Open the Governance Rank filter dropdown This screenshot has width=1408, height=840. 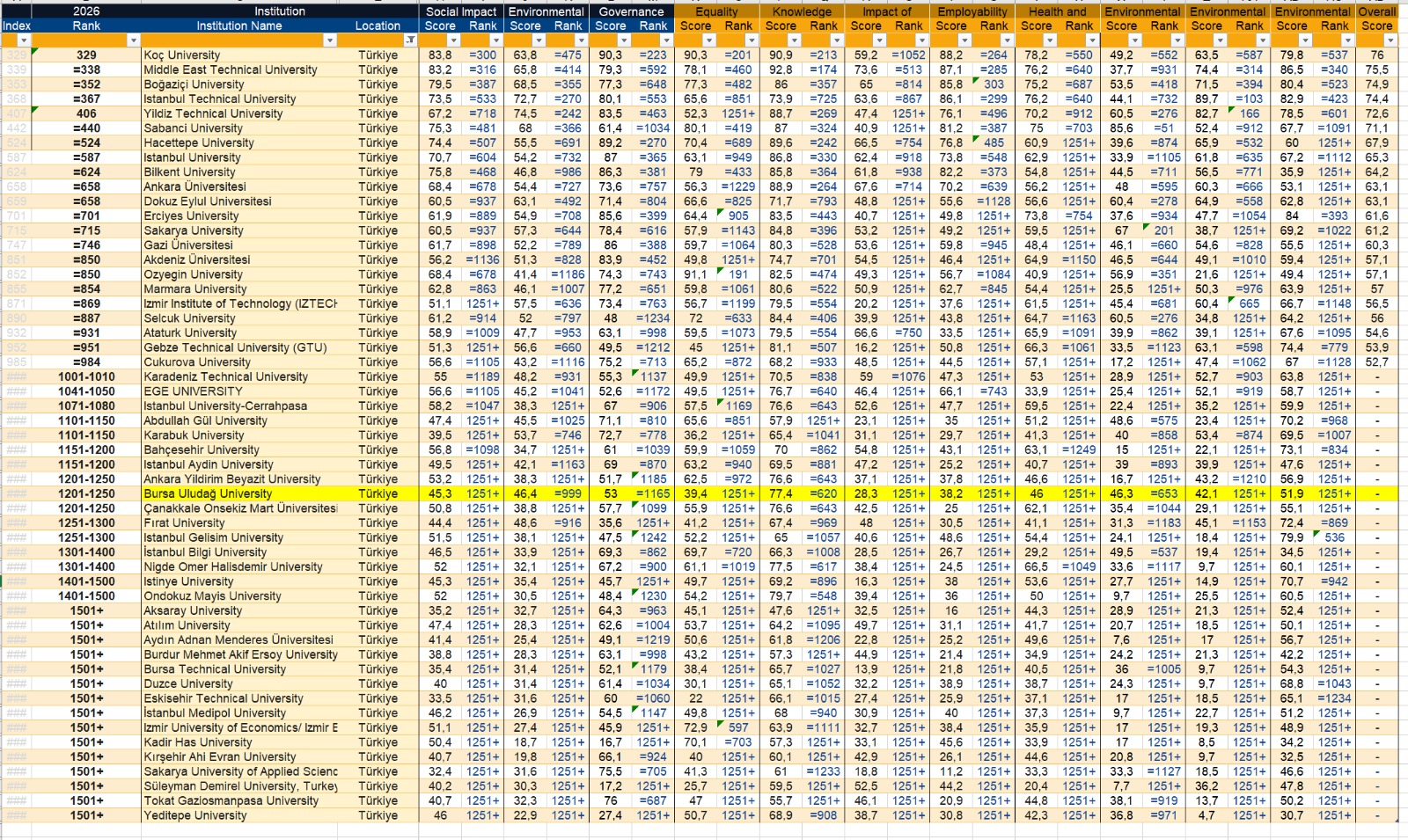(666, 40)
